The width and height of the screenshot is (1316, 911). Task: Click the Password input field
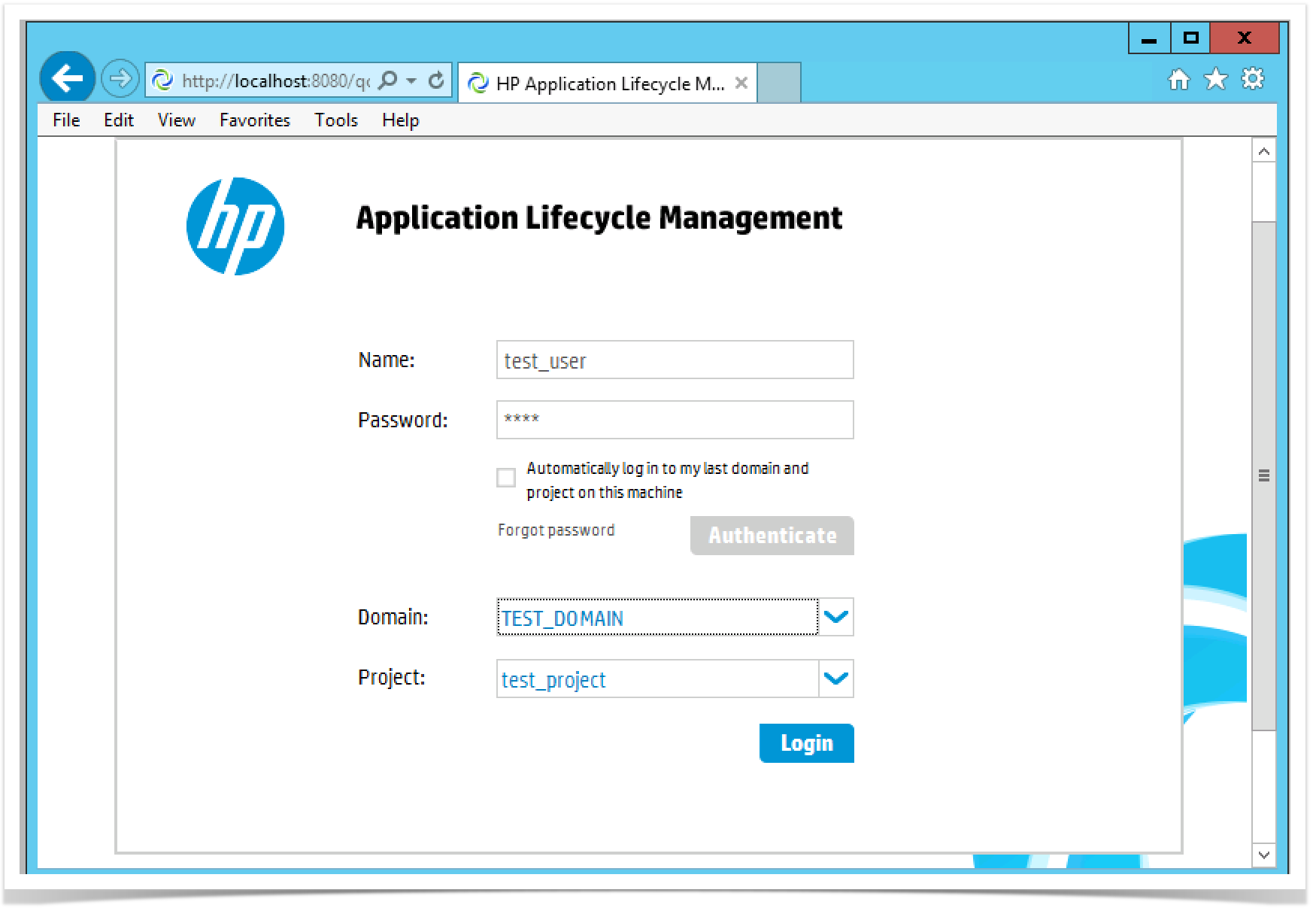pyautogui.click(x=675, y=420)
